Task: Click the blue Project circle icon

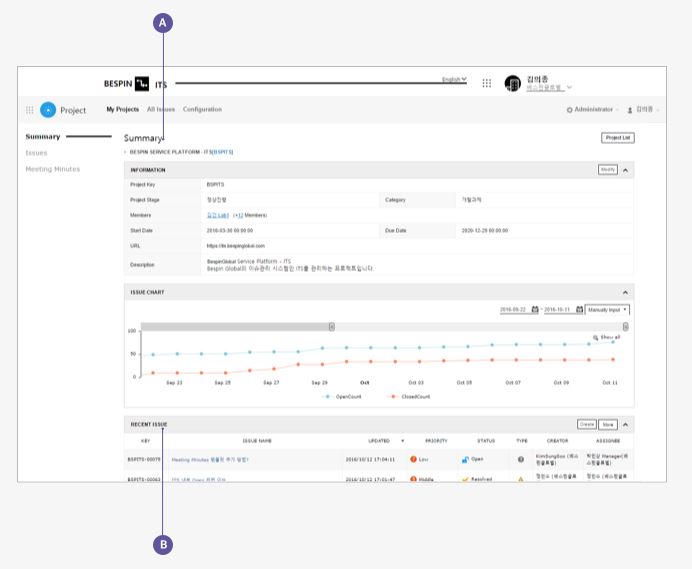Action: [48, 110]
